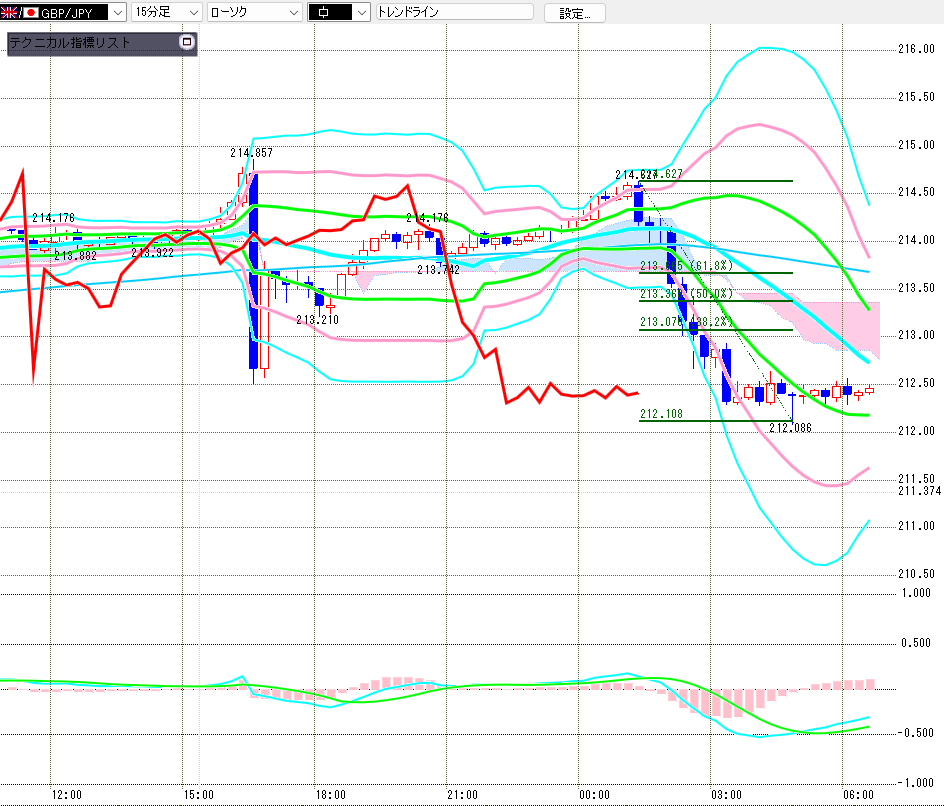Click the 212.086 low price label
The image size is (944, 806).
point(790,427)
